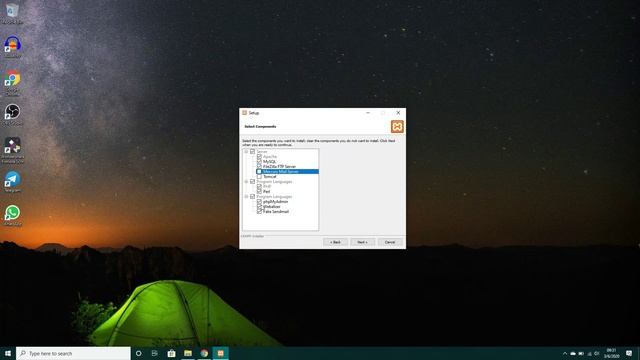Check the Tomcat checkbox
This screenshot has width=640, height=360.
click(x=259, y=177)
